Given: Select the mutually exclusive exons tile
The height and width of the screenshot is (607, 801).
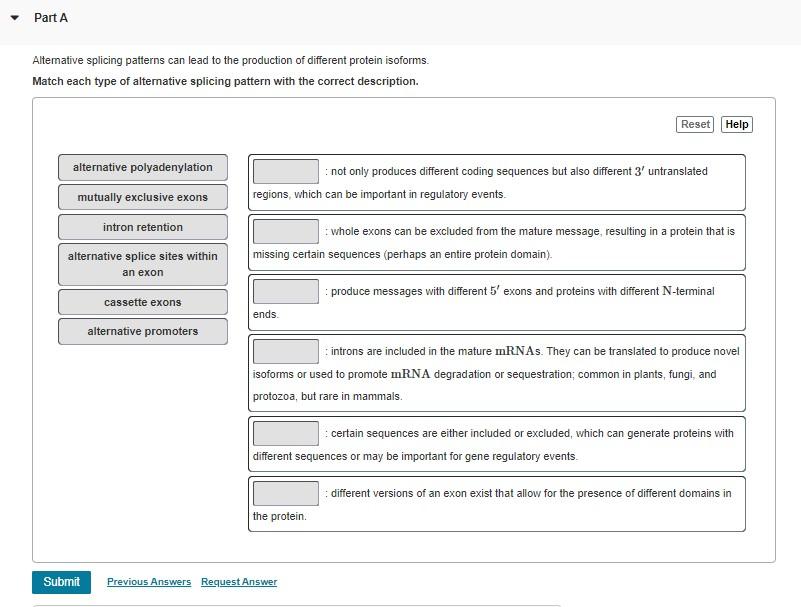Looking at the screenshot, I should click(x=142, y=197).
